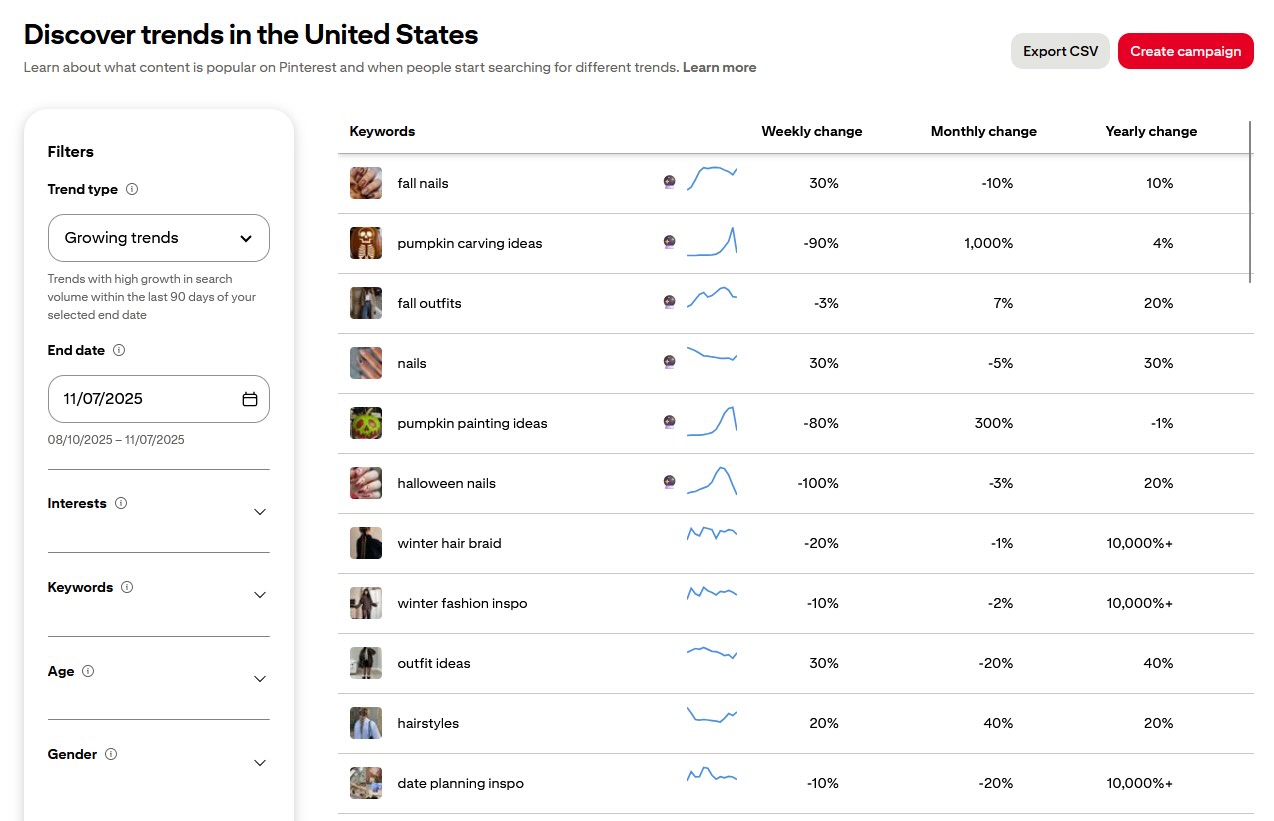This screenshot has width=1274, height=821.
Task: Expand the Gender filter section
Action: [260, 762]
